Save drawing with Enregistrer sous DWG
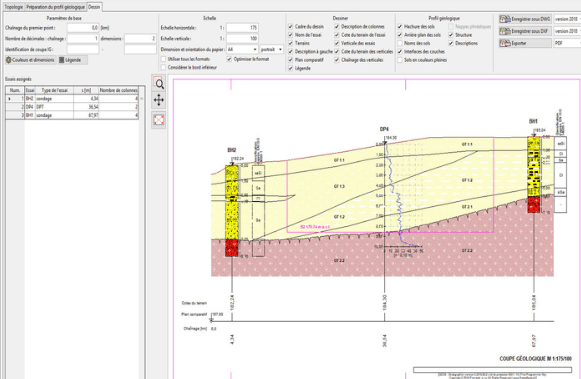 point(525,19)
